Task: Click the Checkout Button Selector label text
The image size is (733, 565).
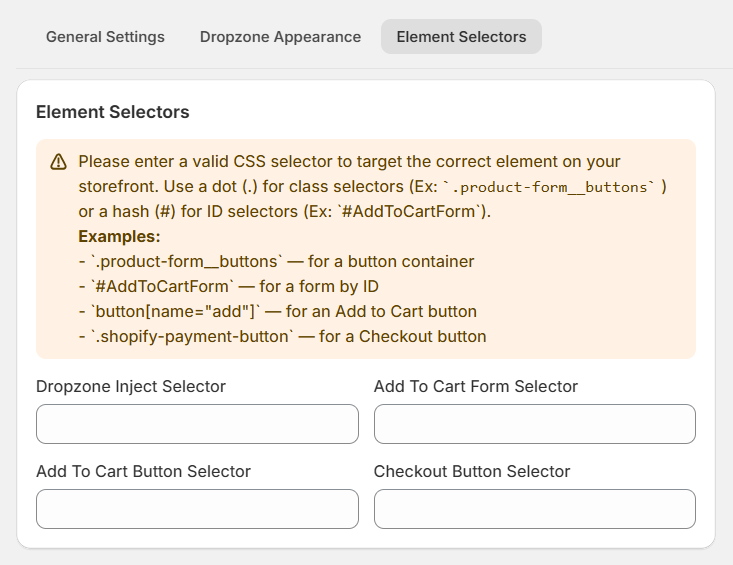Action: (472, 472)
